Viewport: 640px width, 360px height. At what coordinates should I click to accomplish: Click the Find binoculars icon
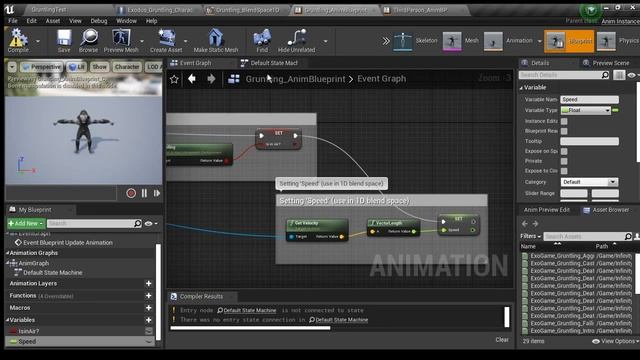click(262, 38)
